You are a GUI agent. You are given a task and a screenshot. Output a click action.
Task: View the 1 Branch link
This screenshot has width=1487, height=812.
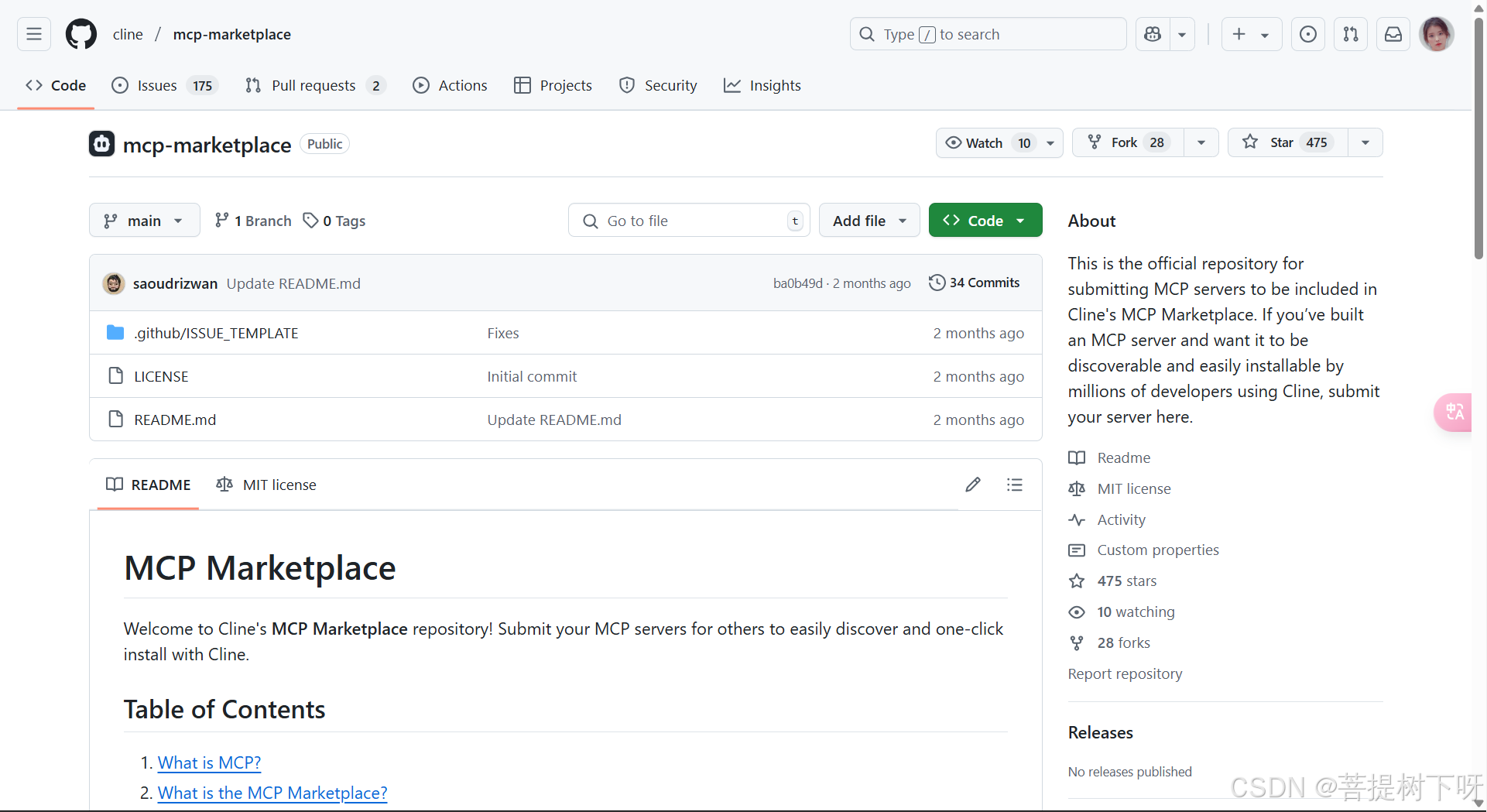[x=253, y=221]
